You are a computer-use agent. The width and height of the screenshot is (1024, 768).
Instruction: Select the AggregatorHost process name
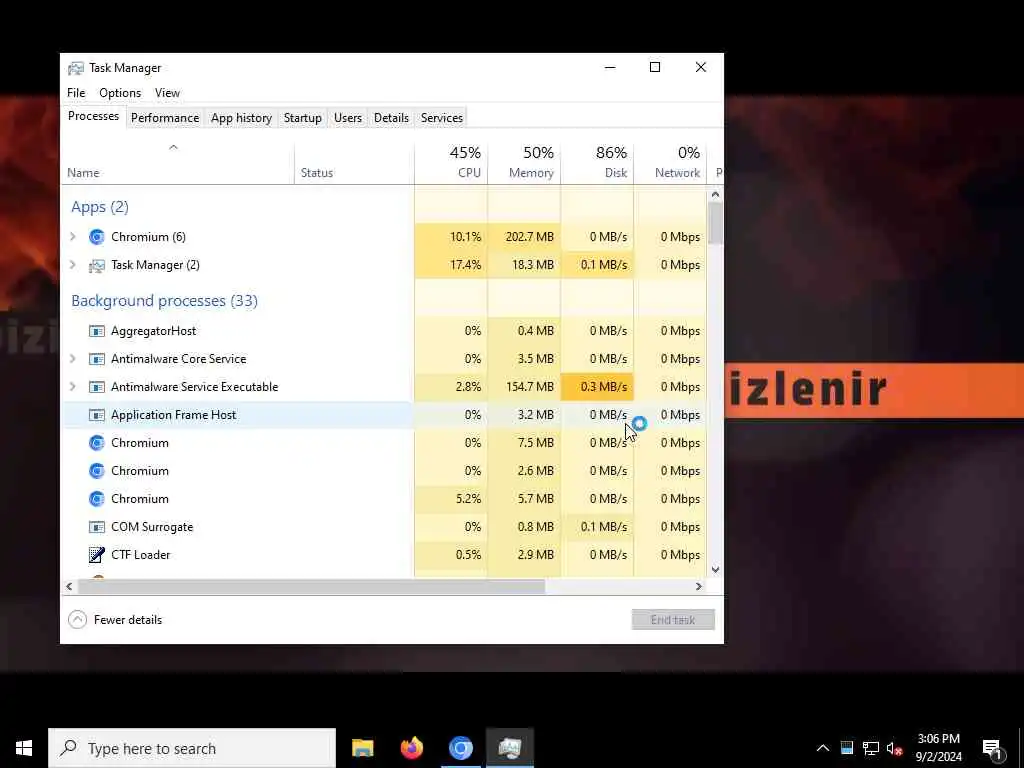[153, 331]
